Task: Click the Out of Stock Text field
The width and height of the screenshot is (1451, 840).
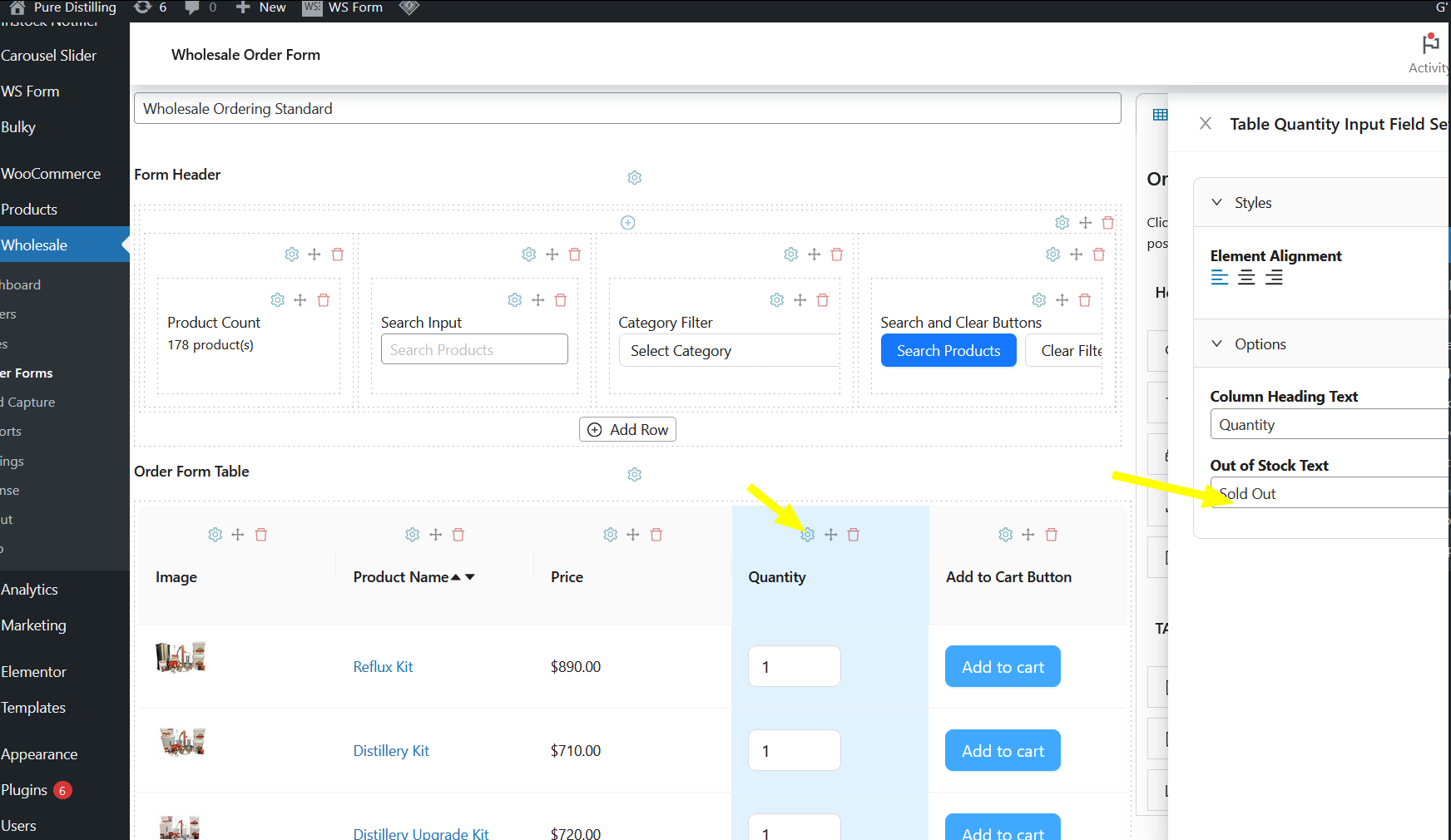Action: [x=1328, y=494]
